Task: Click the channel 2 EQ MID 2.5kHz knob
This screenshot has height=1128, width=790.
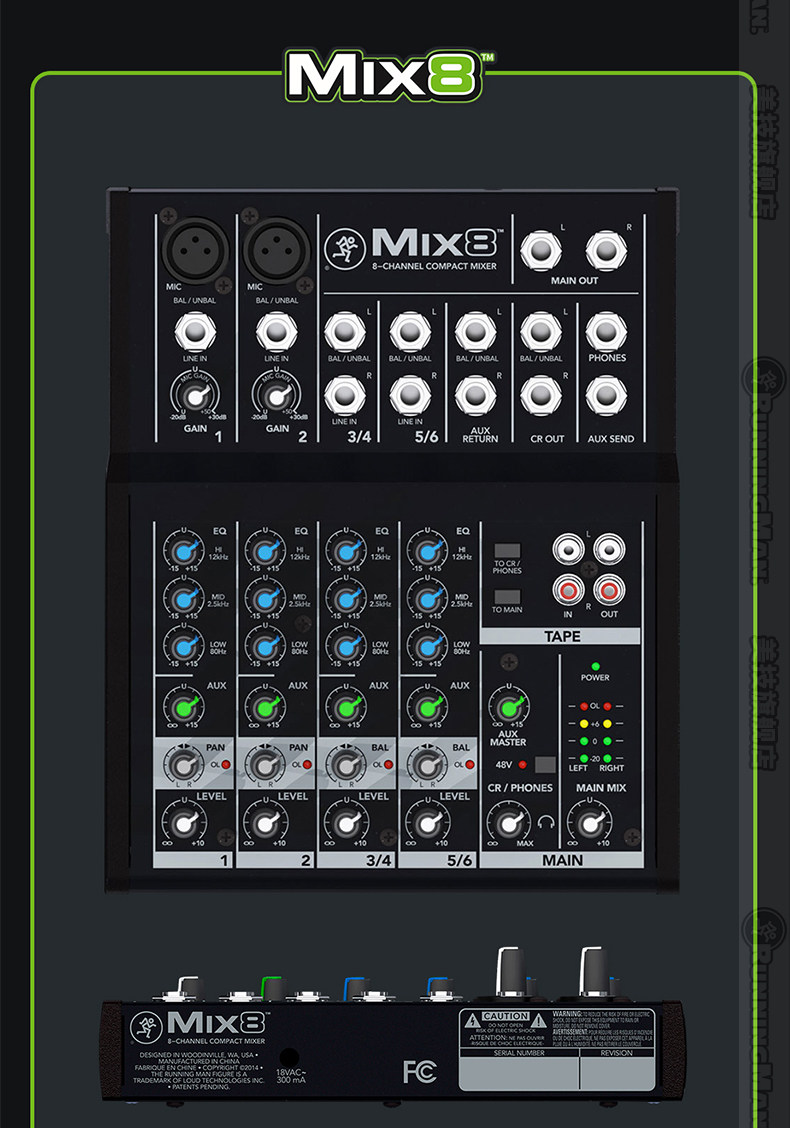Action: 265,599
